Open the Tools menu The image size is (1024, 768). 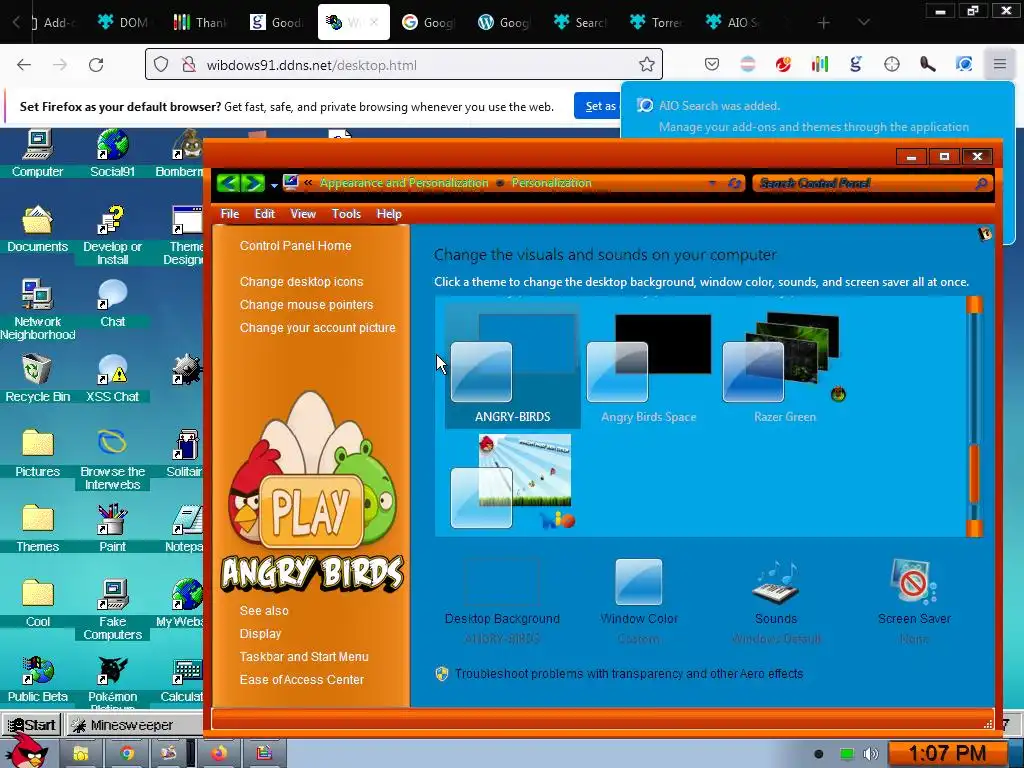(x=346, y=214)
